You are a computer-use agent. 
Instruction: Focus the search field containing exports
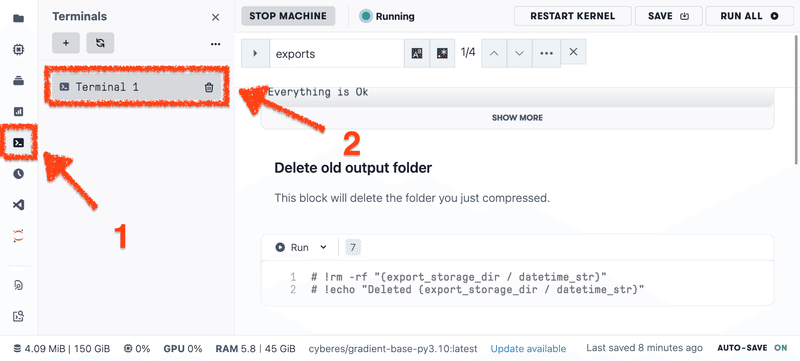coord(337,54)
